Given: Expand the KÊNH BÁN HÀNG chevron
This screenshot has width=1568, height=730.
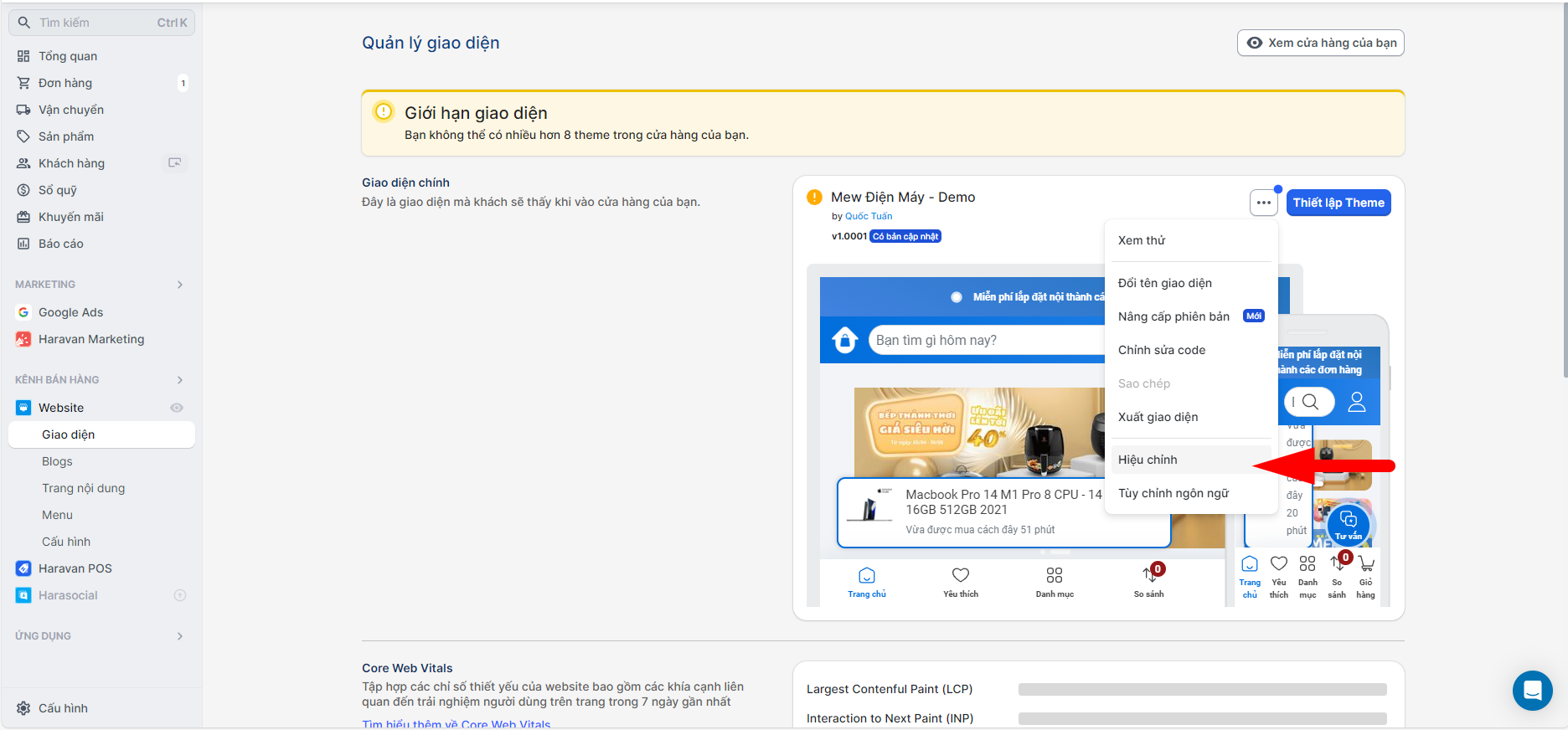Looking at the screenshot, I should coord(179,380).
